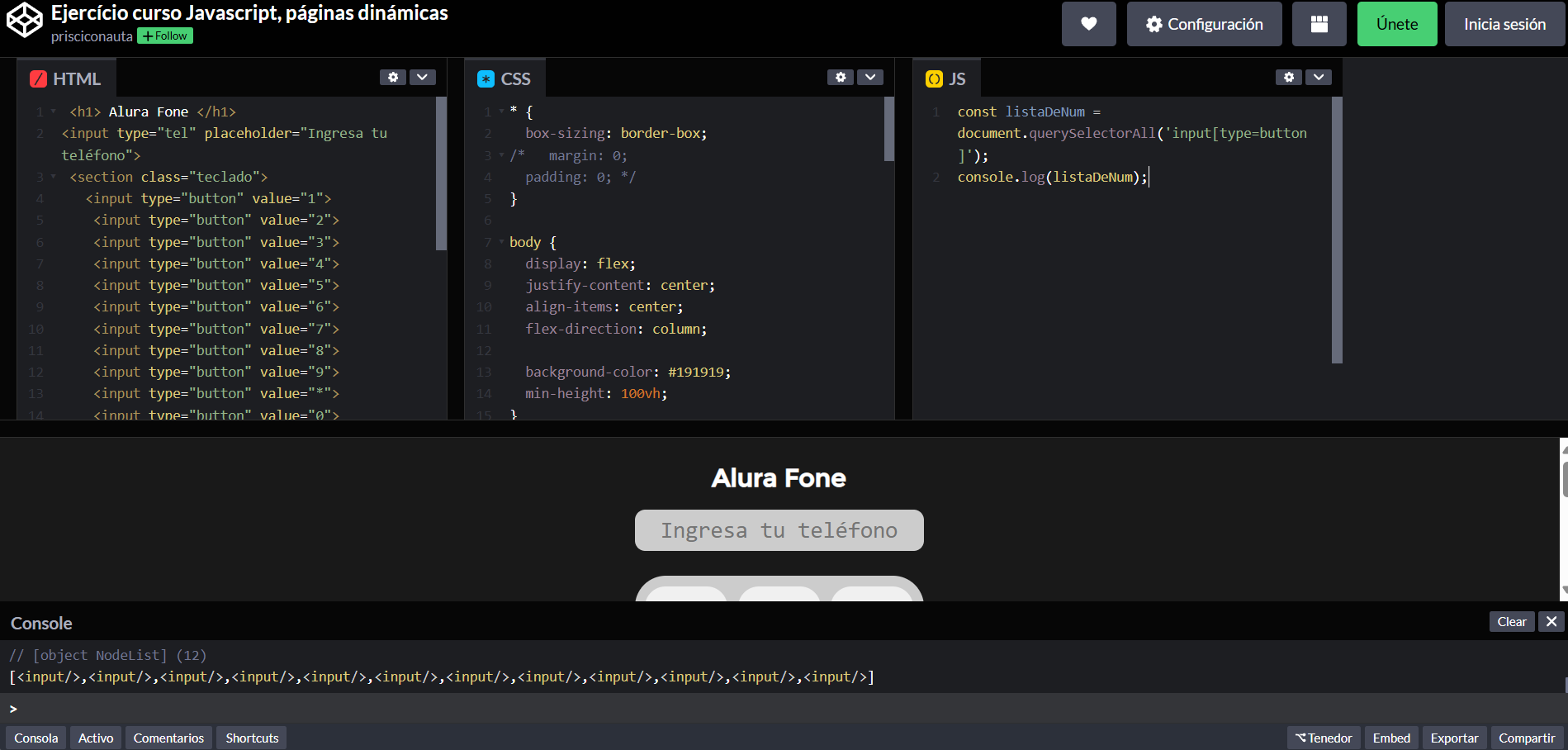This screenshot has height=750, width=1568.
Task: Click 'background-color: #191919;' CSS line
Action: [x=628, y=372]
